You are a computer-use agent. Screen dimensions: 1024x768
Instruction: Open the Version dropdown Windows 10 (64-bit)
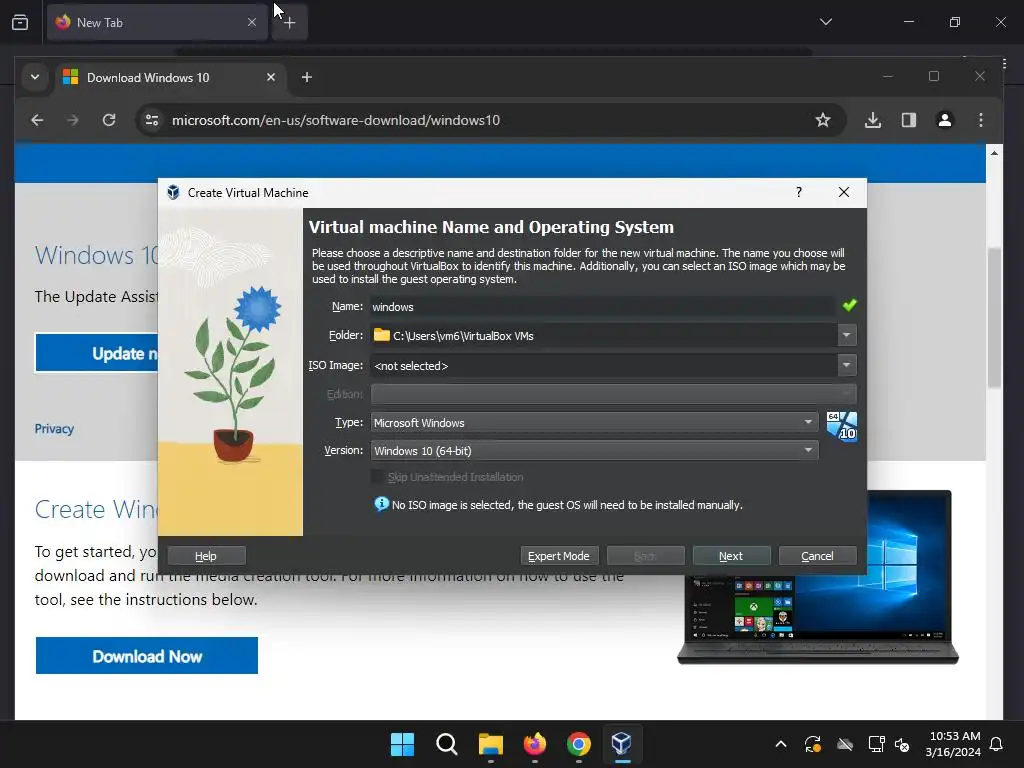594,451
